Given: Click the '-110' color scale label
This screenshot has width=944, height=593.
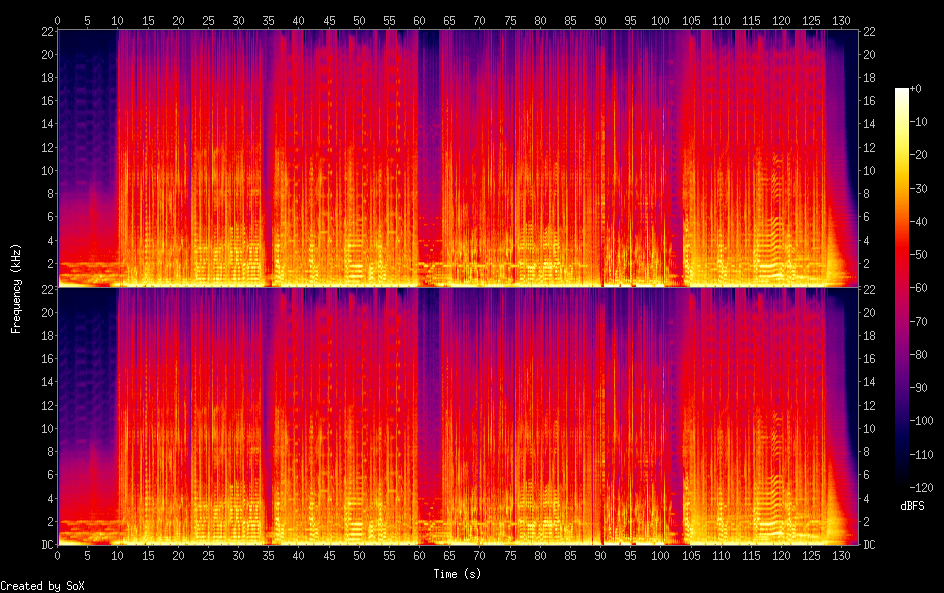Looking at the screenshot, I should [x=921, y=455].
